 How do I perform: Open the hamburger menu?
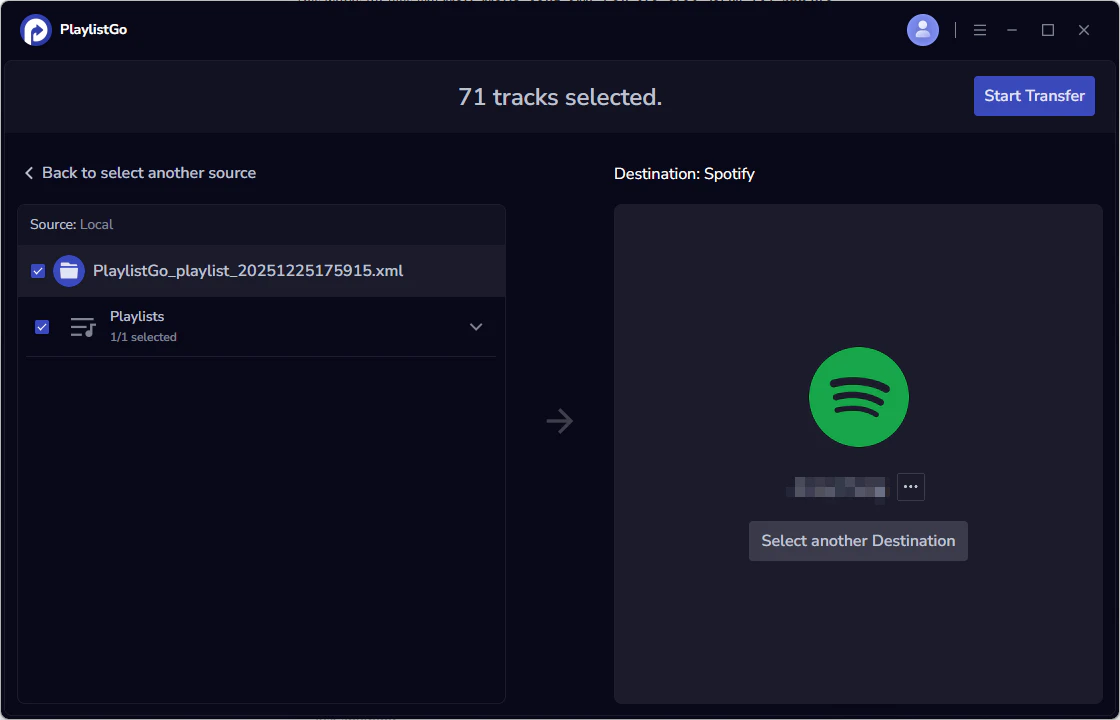[980, 30]
